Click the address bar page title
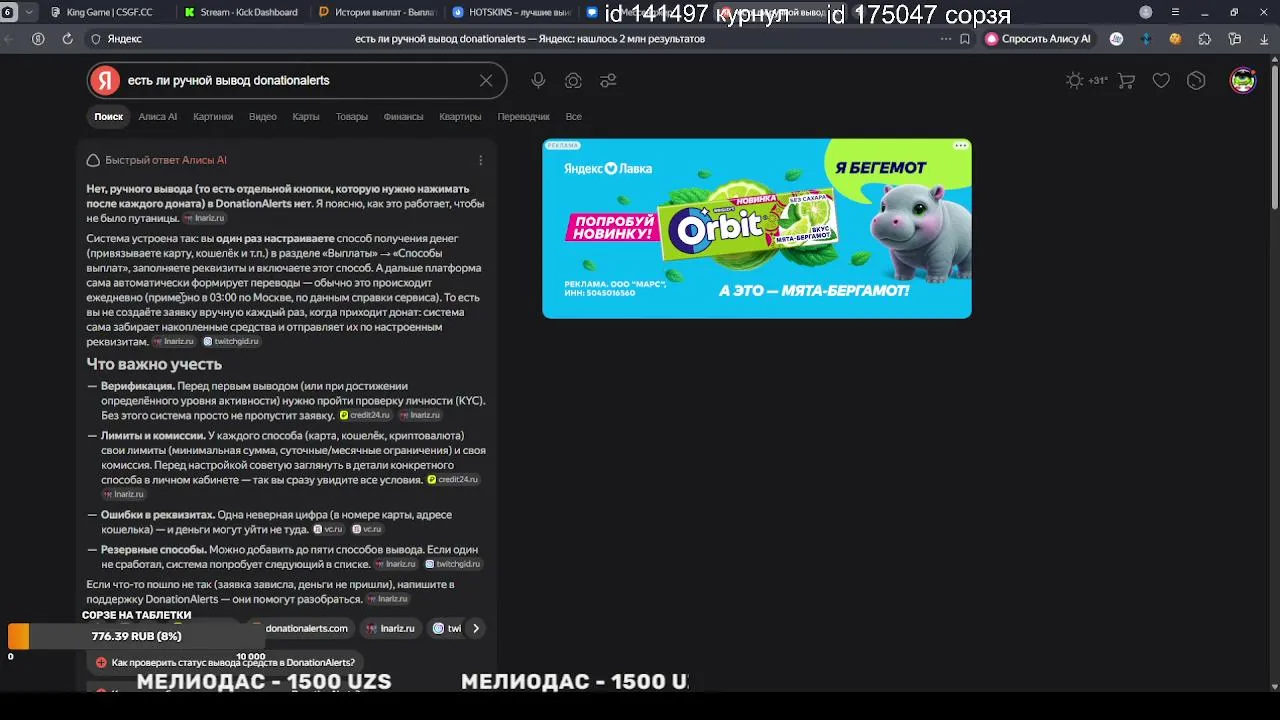The width and height of the screenshot is (1280, 720). 530,39
